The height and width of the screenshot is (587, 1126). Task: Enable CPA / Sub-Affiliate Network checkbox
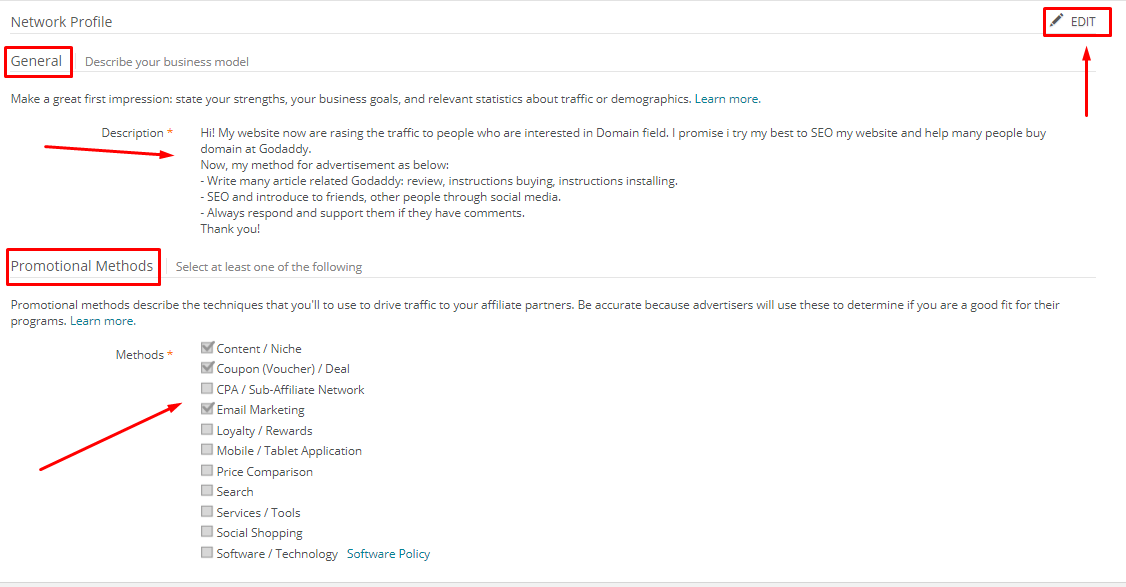point(207,389)
